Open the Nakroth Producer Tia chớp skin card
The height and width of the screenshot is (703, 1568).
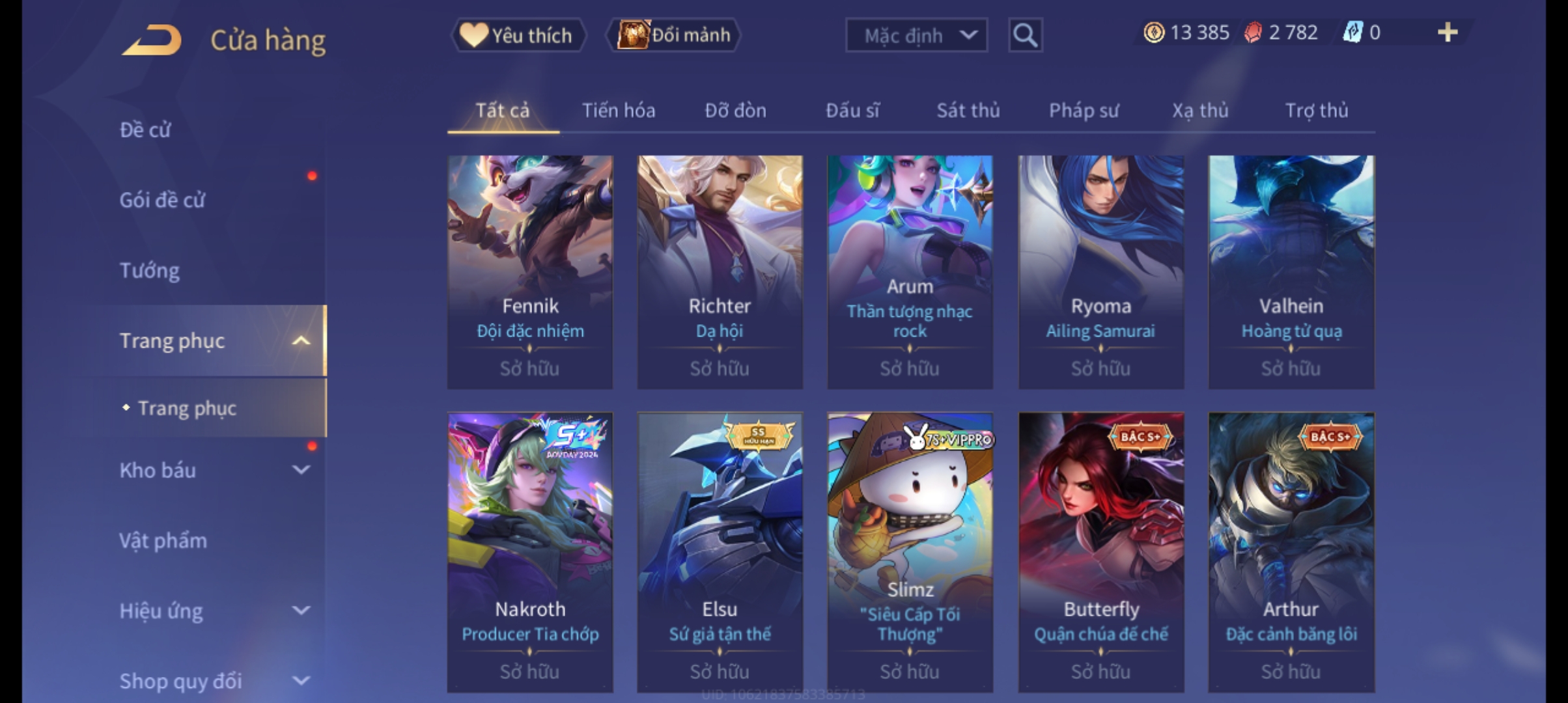(x=529, y=552)
